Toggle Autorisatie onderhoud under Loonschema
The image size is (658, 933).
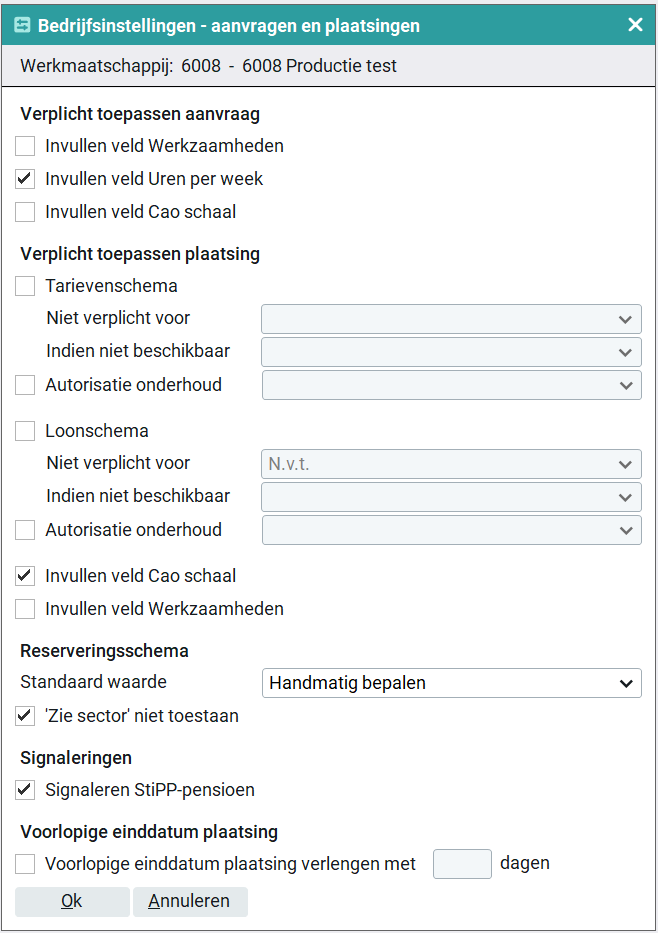(x=25, y=530)
